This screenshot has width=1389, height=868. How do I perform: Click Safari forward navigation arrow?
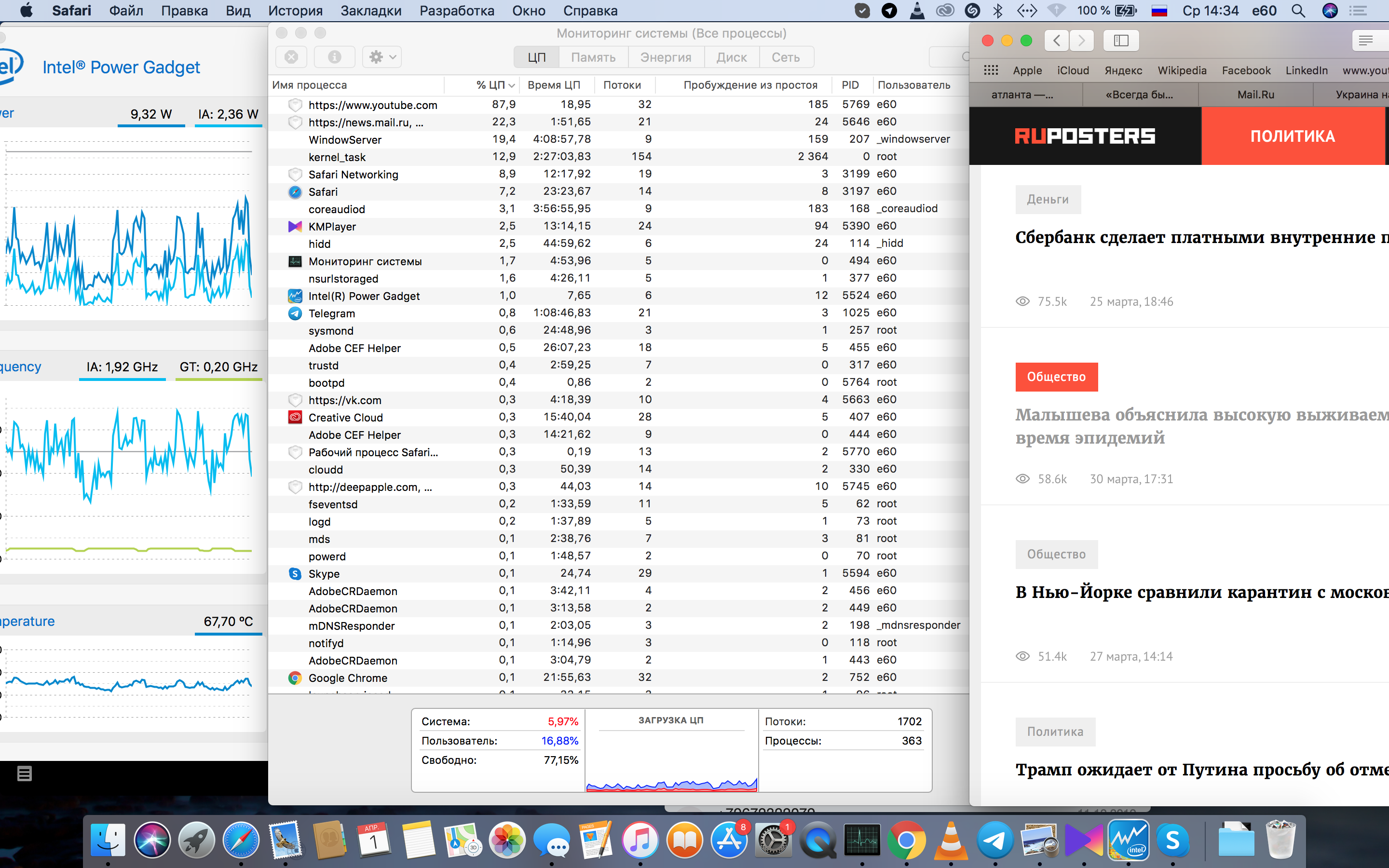(1081, 40)
